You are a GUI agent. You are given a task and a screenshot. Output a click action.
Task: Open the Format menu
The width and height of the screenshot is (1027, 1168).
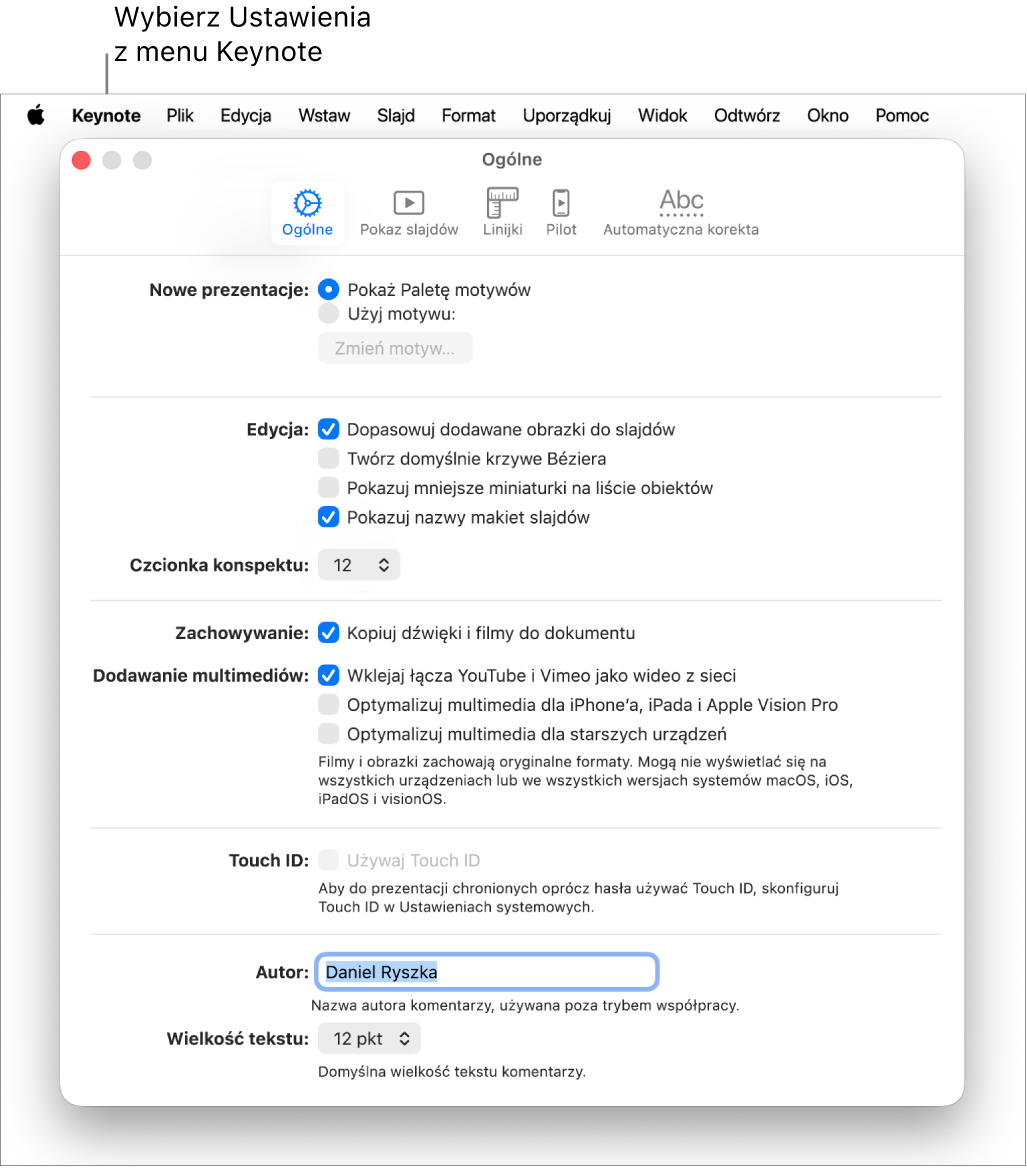click(468, 115)
